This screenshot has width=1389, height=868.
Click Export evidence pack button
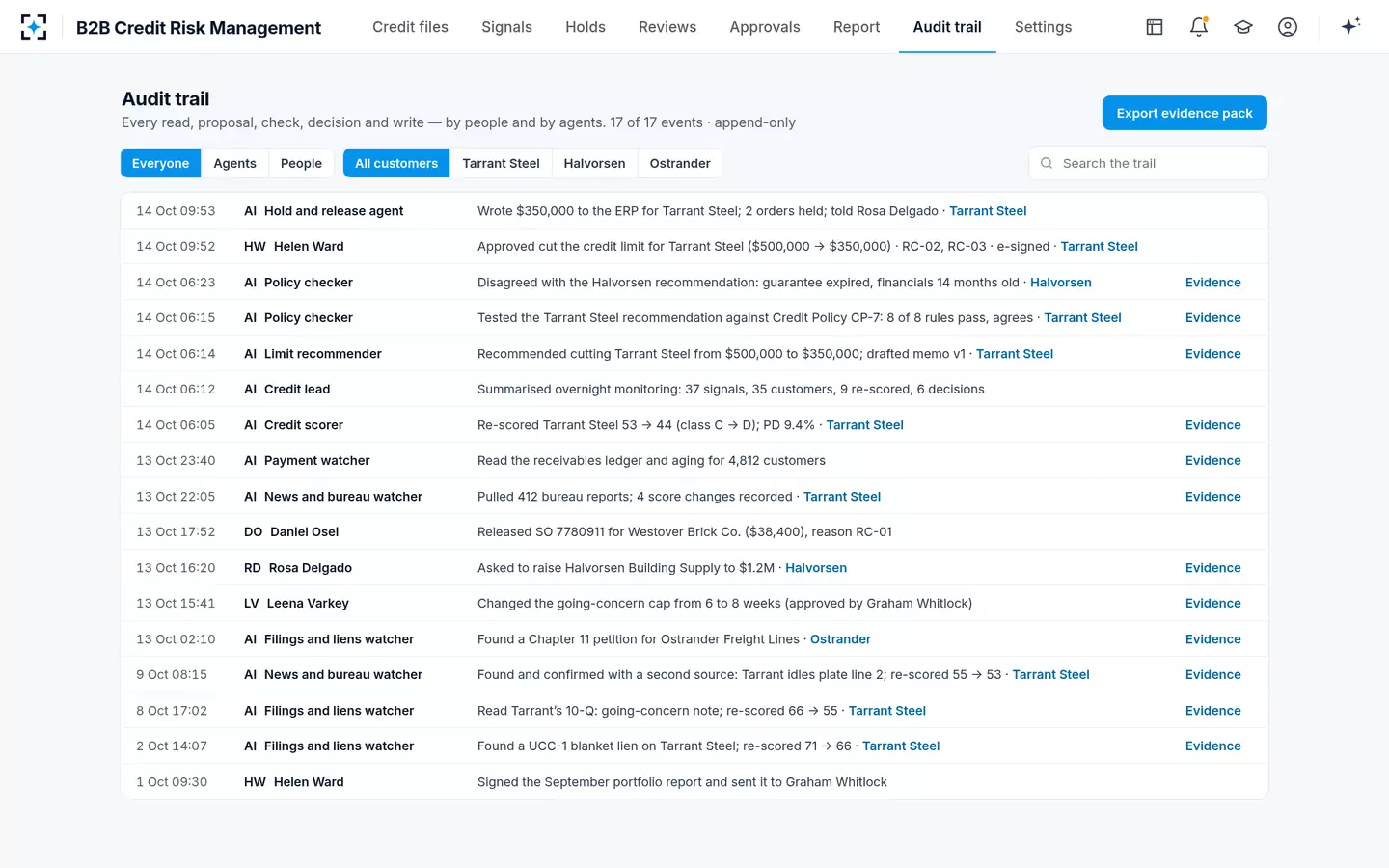click(1185, 113)
